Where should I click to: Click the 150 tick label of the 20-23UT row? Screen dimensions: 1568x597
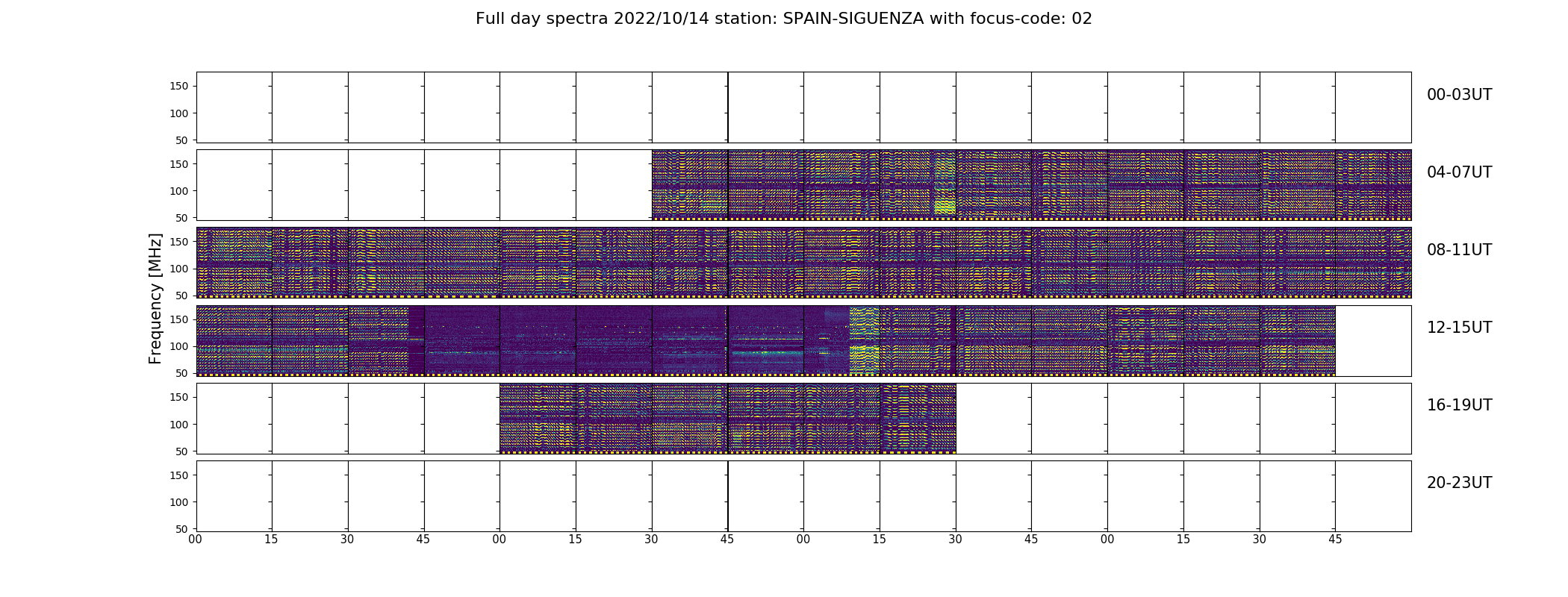(x=179, y=475)
